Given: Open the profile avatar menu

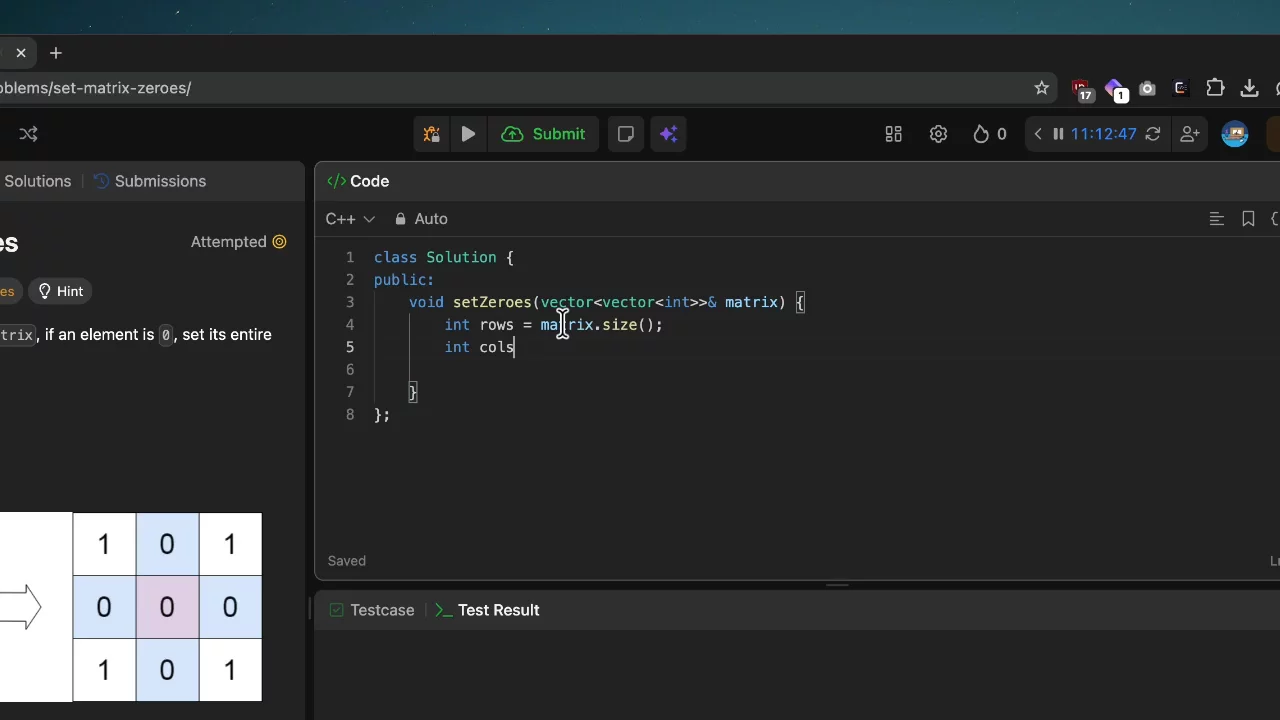Looking at the screenshot, I should click(x=1235, y=134).
